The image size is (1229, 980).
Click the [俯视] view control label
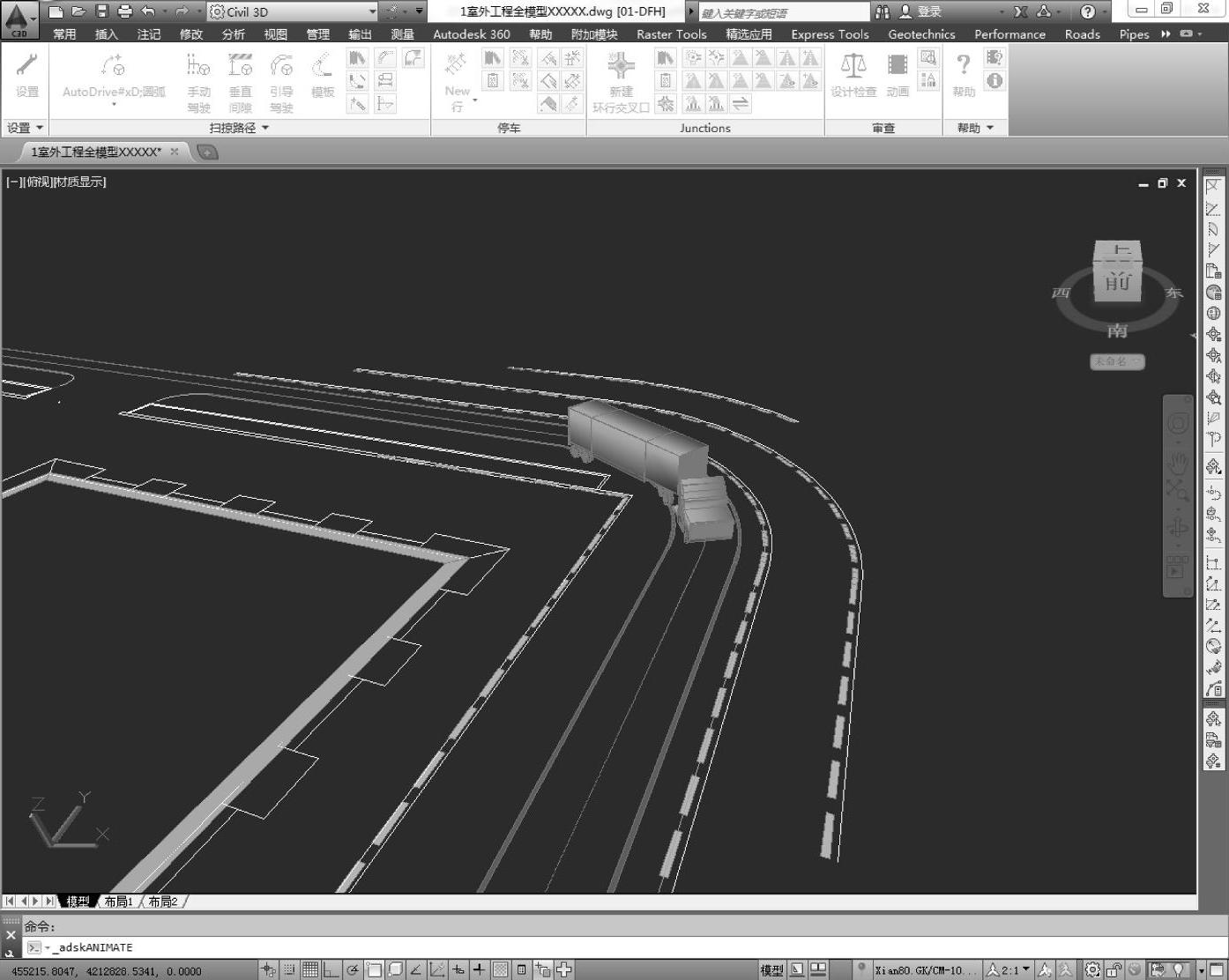pos(38,182)
